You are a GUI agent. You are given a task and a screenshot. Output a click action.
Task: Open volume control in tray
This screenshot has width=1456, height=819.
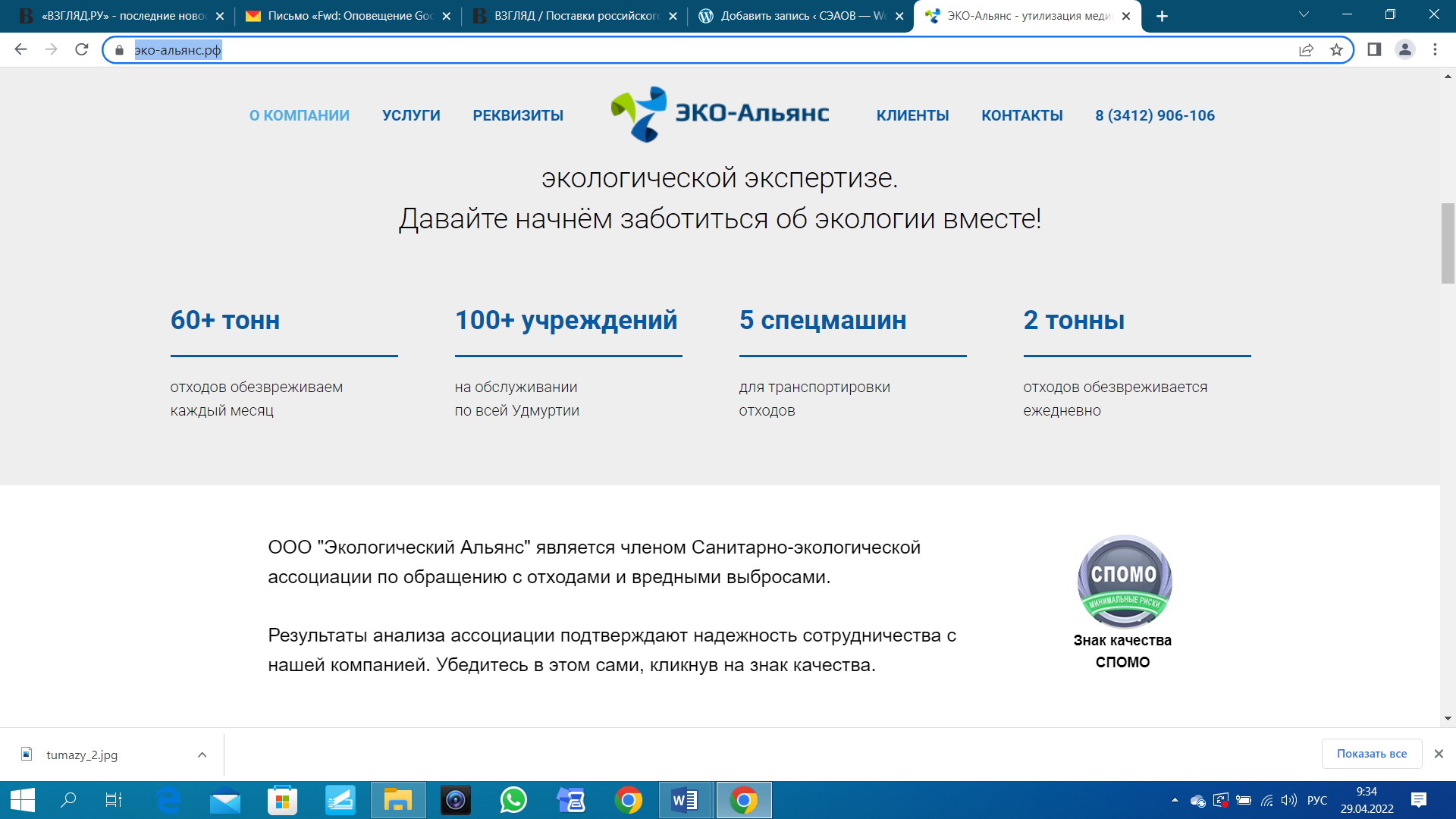pos(1289,800)
